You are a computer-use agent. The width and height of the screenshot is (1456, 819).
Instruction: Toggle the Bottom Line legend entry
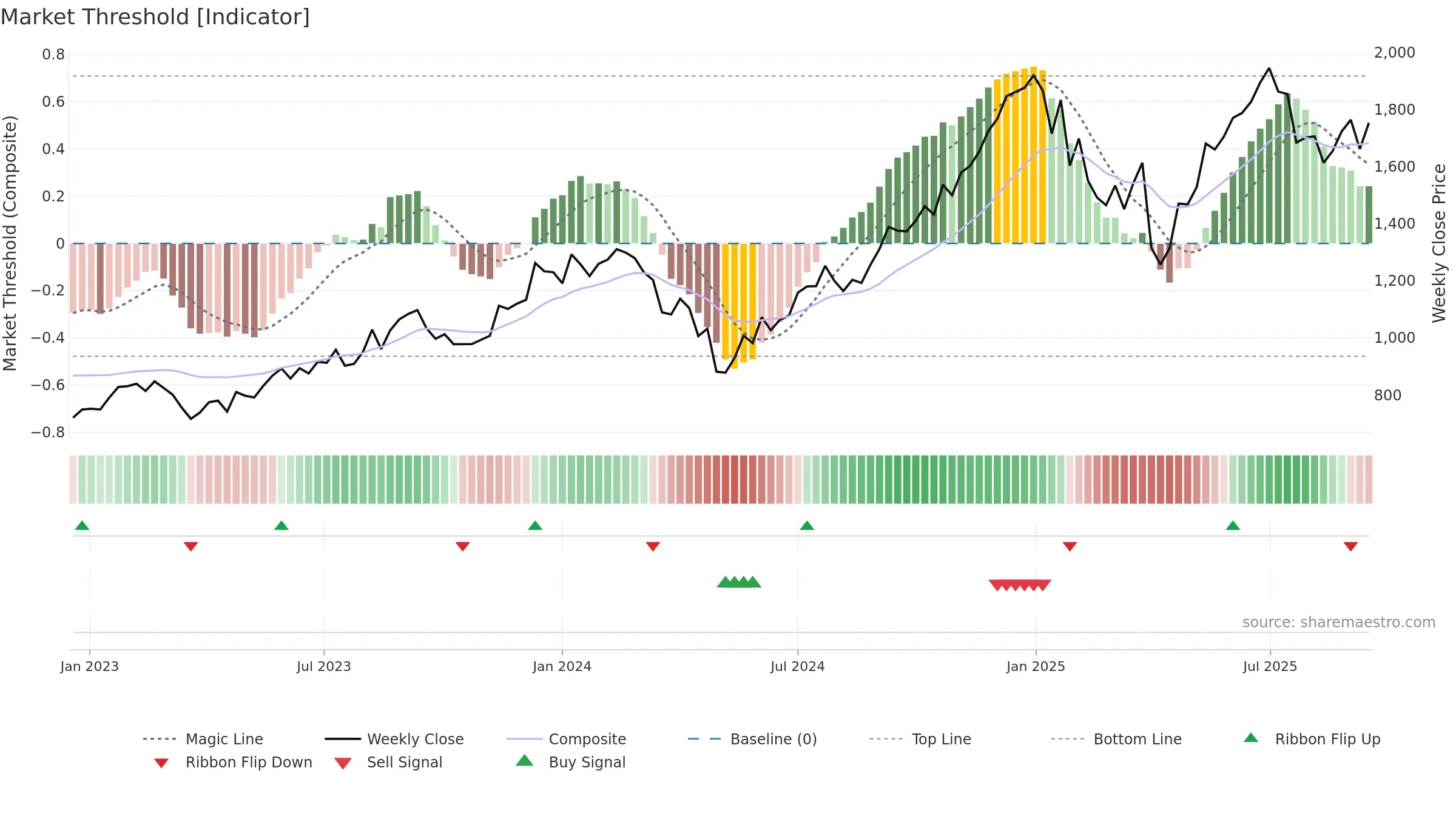click(x=1116, y=739)
